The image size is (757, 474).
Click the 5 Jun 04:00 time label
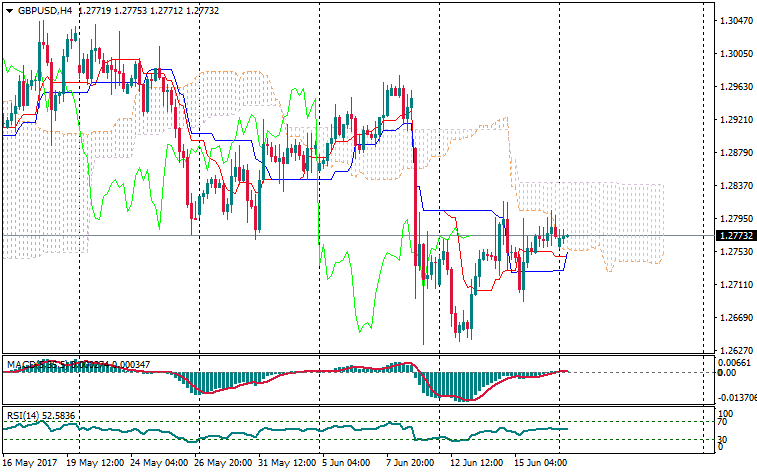[x=346, y=464]
